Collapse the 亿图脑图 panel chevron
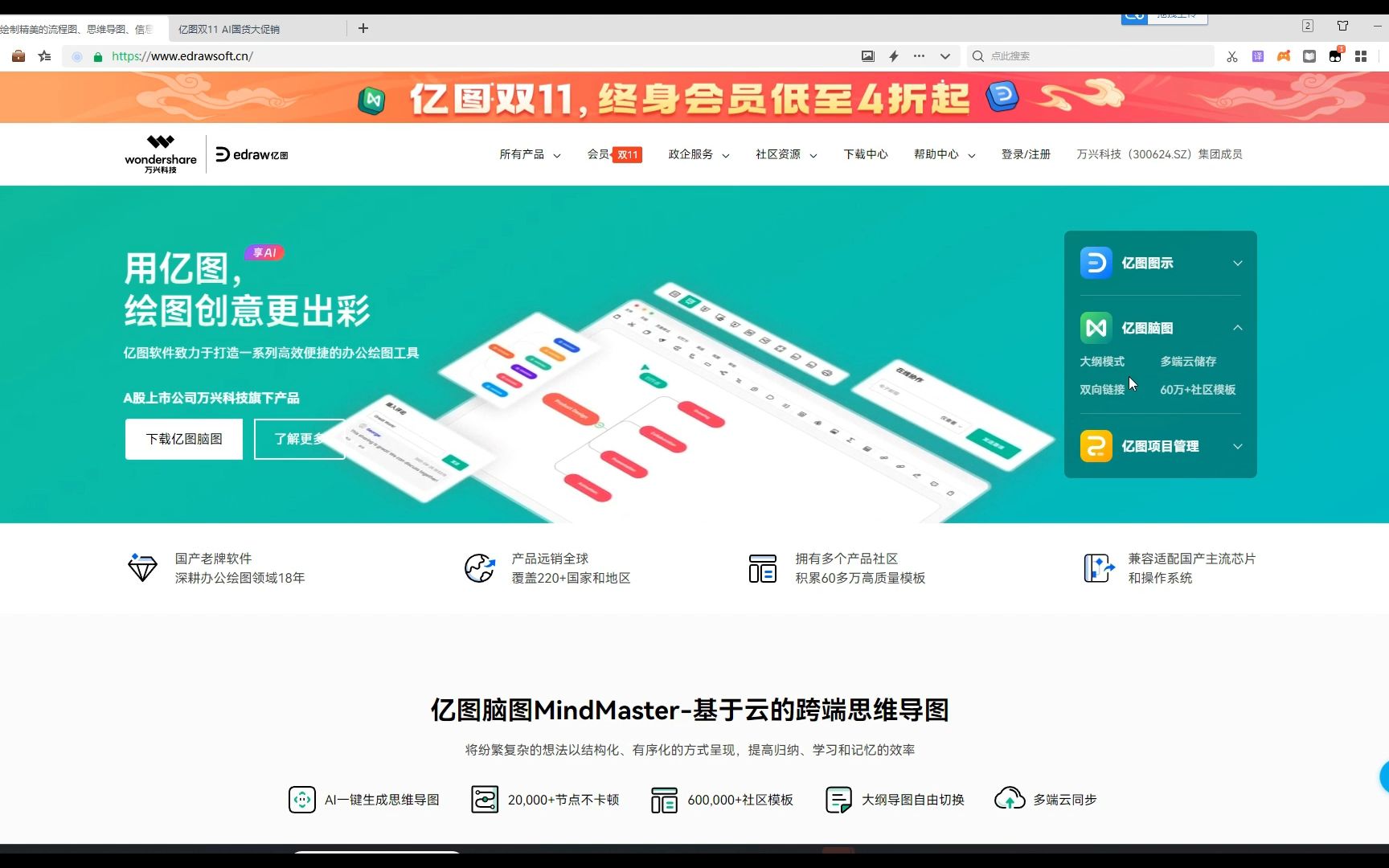The image size is (1389, 868). (x=1238, y=328)
